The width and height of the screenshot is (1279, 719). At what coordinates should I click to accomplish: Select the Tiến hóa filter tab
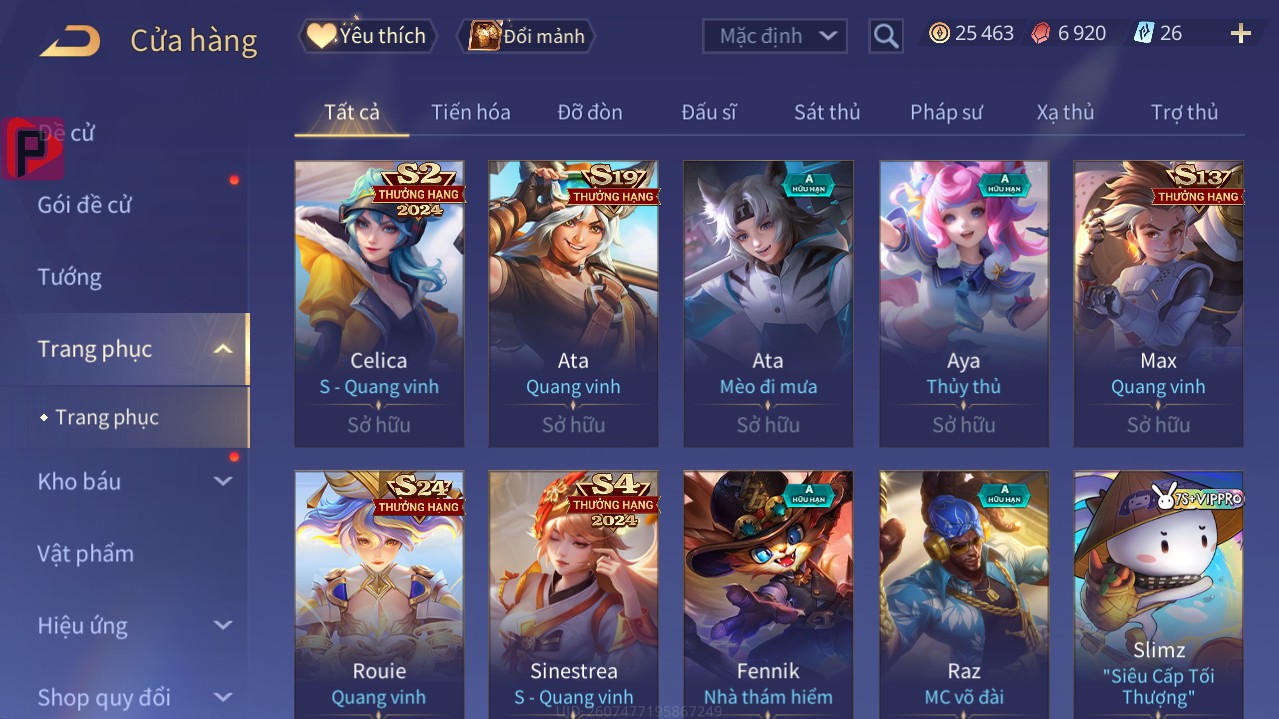click(471, 112)
